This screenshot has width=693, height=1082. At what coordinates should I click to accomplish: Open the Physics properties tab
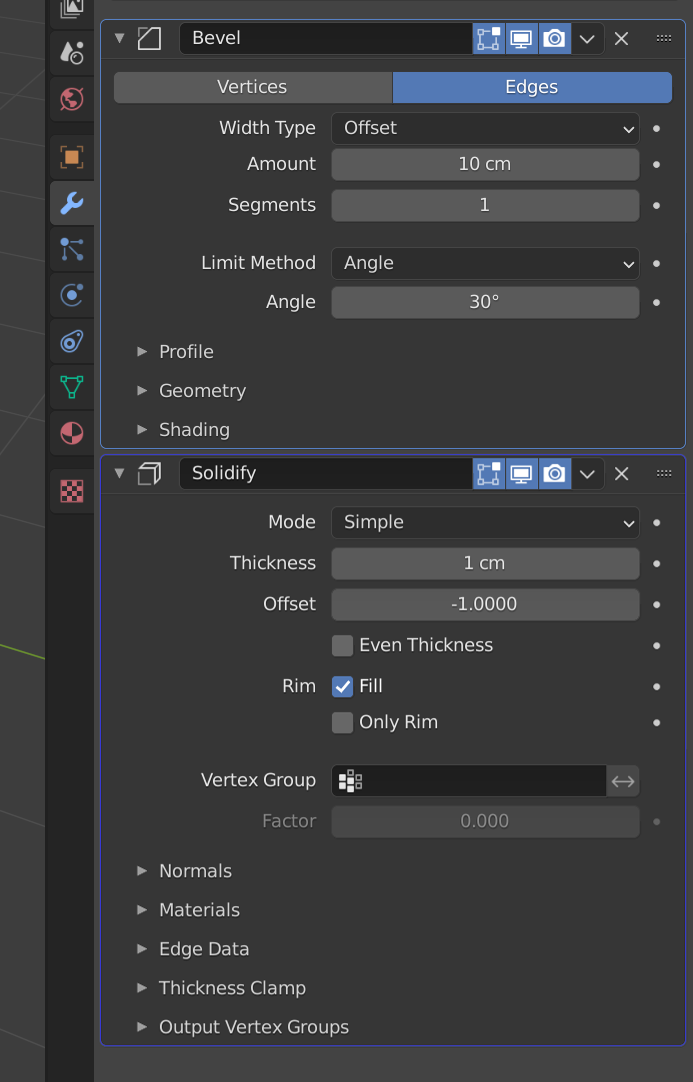72,295
